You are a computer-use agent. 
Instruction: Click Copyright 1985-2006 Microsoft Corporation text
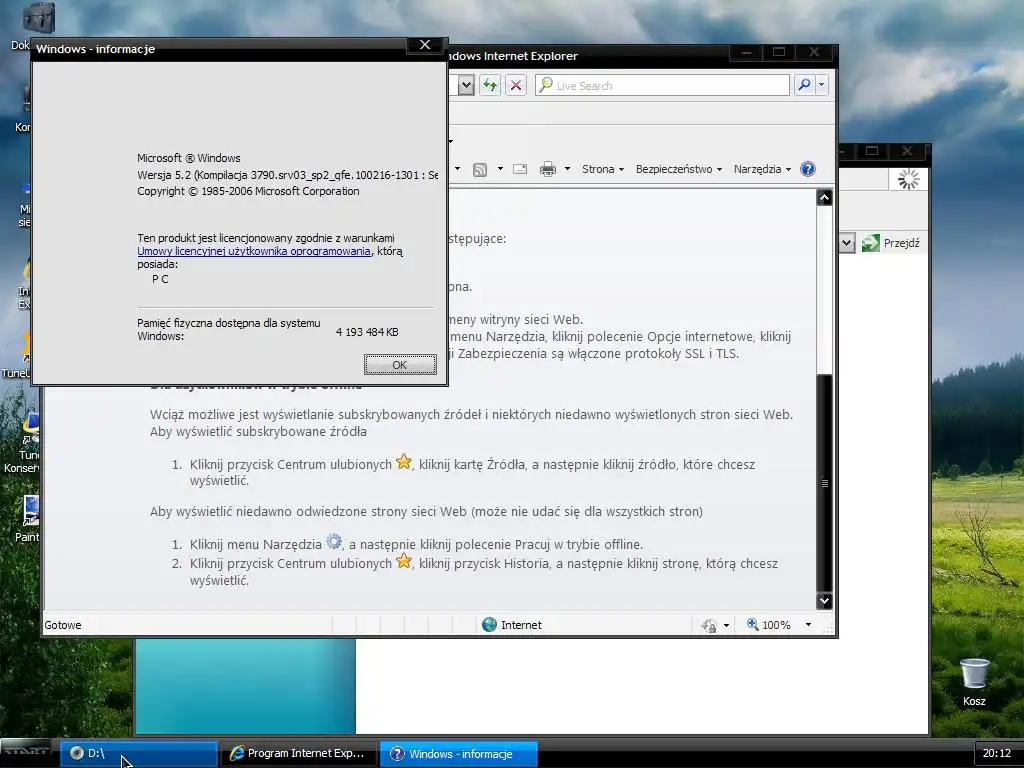point(248,191)
